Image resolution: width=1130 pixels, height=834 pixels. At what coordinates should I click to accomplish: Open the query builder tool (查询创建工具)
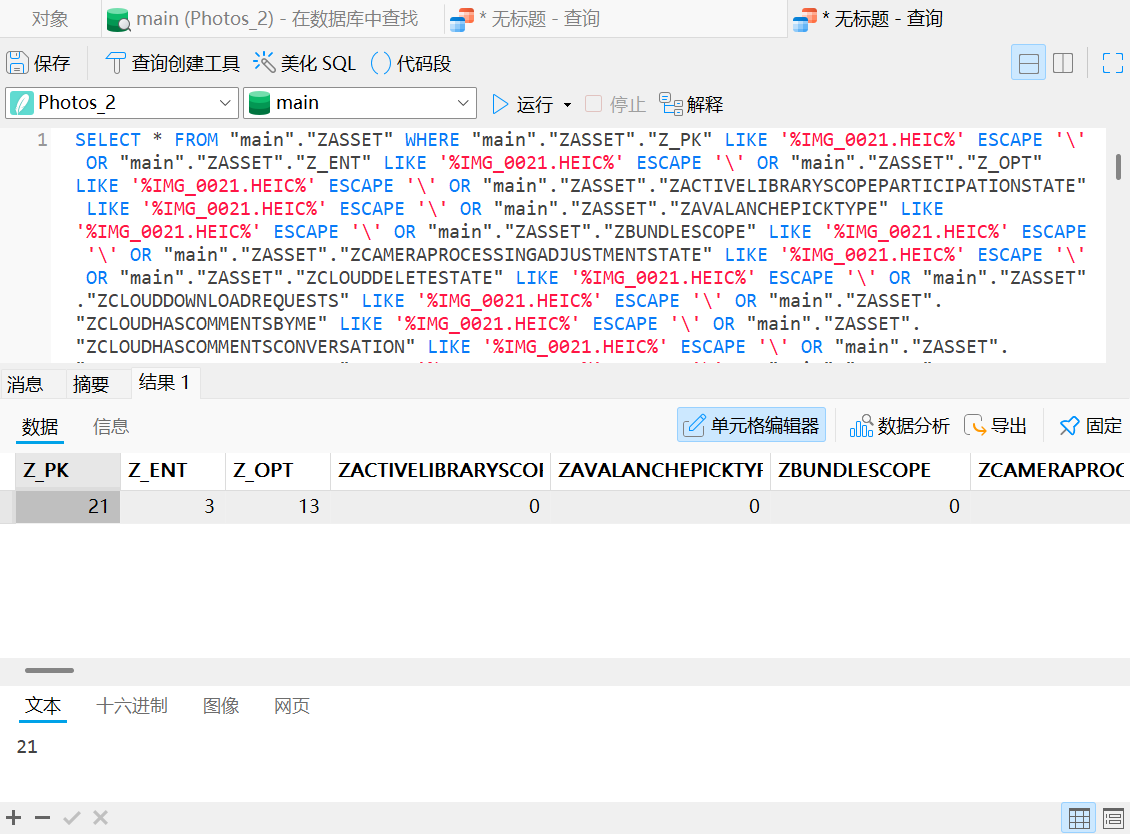[x=172, y=63]
